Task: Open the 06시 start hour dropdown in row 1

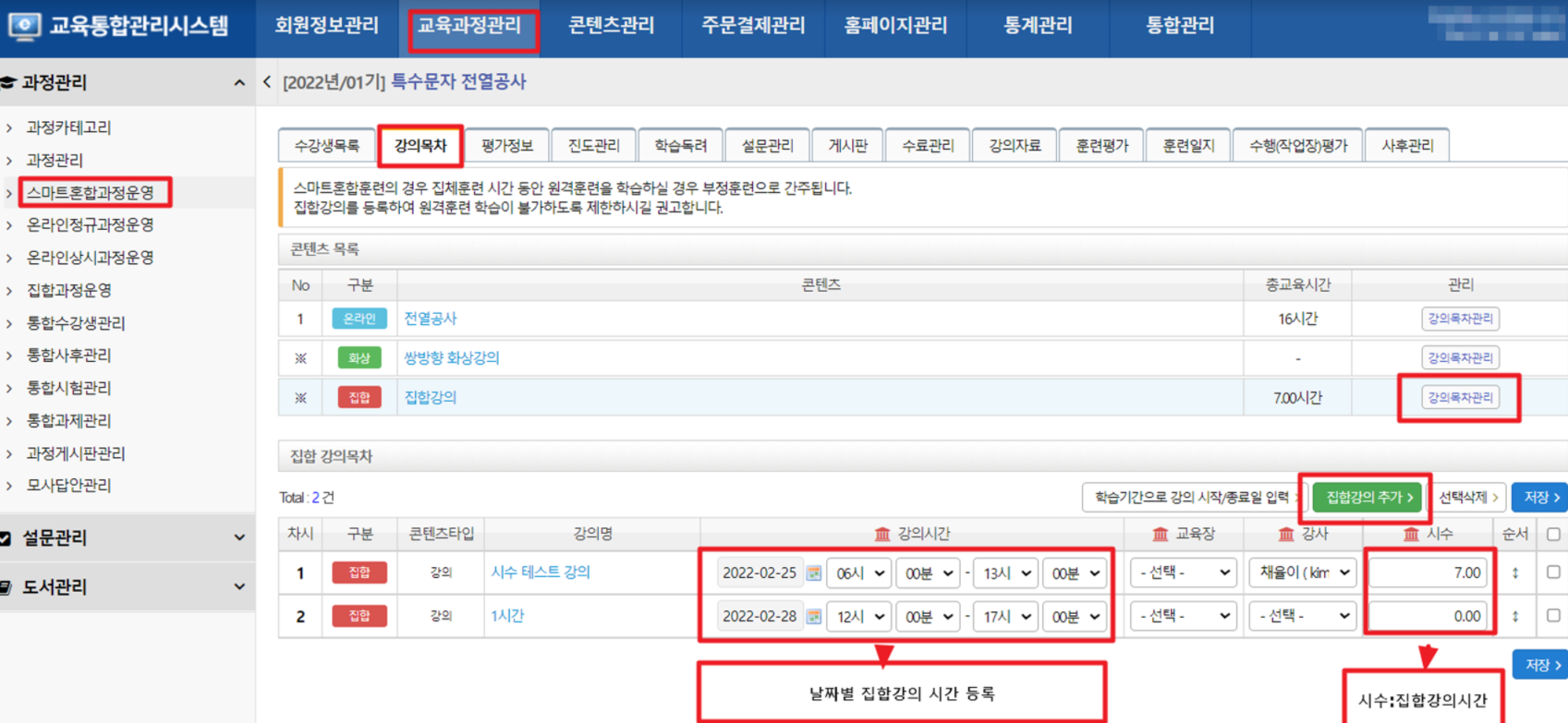Action: [x=858, y=573]
